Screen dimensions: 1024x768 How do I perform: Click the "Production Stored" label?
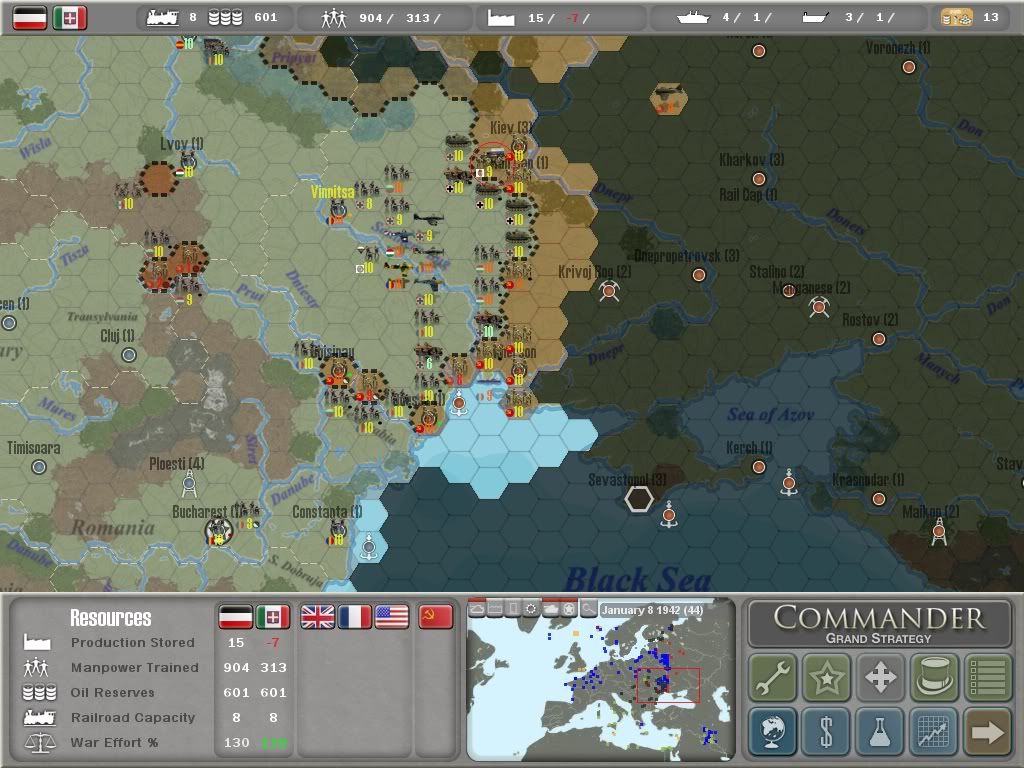pos(133,643)
